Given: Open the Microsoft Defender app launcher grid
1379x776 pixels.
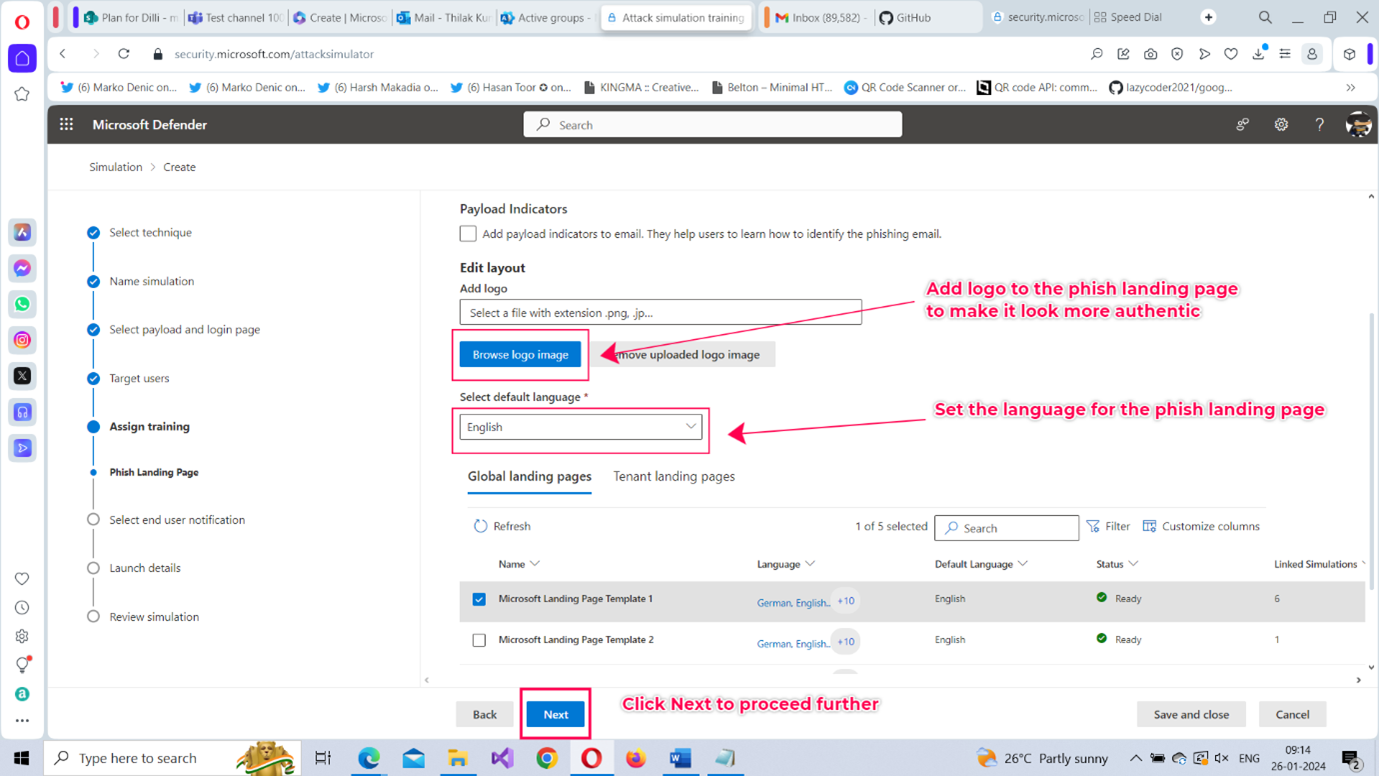Looking at the screenshot, I should pos(66,125).
